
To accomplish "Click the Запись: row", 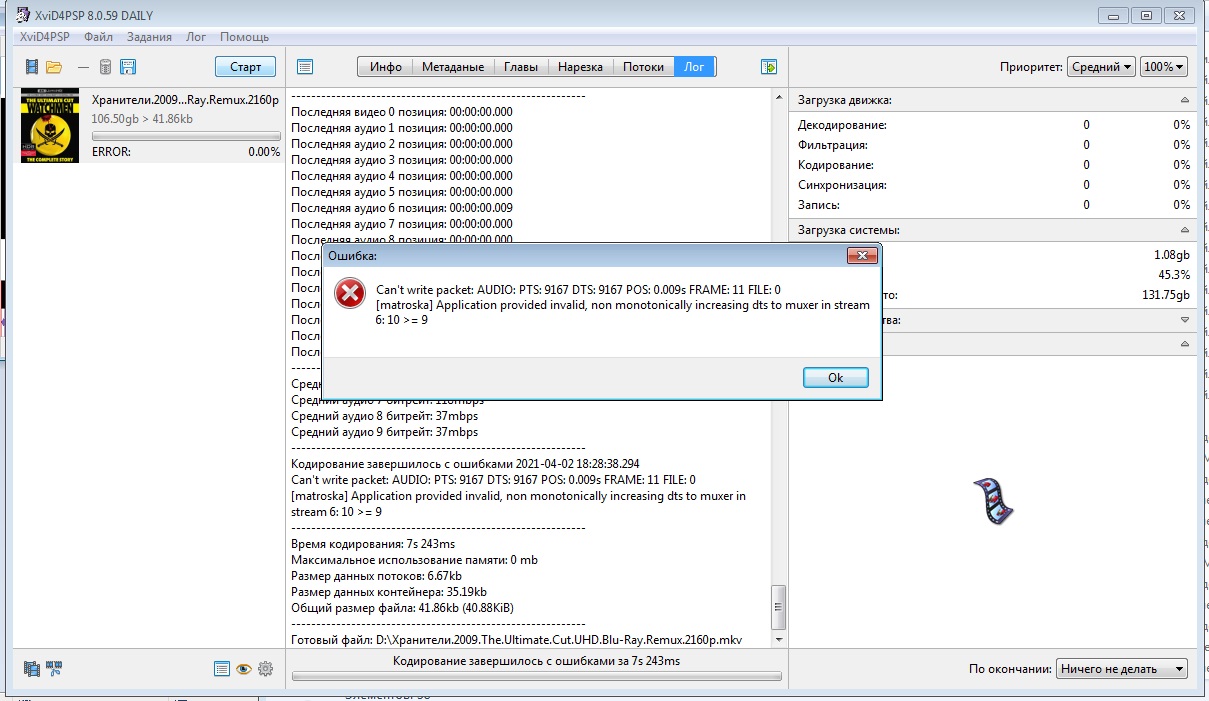I will pyautogui.click(x=994, y=204).
